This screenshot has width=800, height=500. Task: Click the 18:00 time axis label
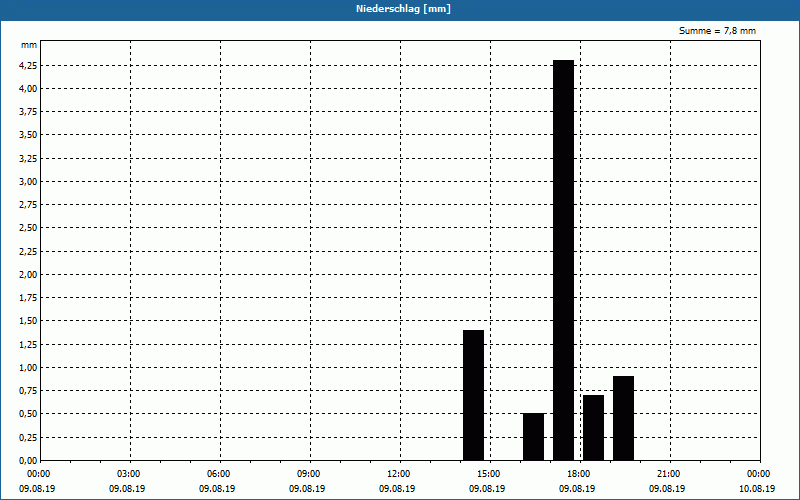[579, 474]
